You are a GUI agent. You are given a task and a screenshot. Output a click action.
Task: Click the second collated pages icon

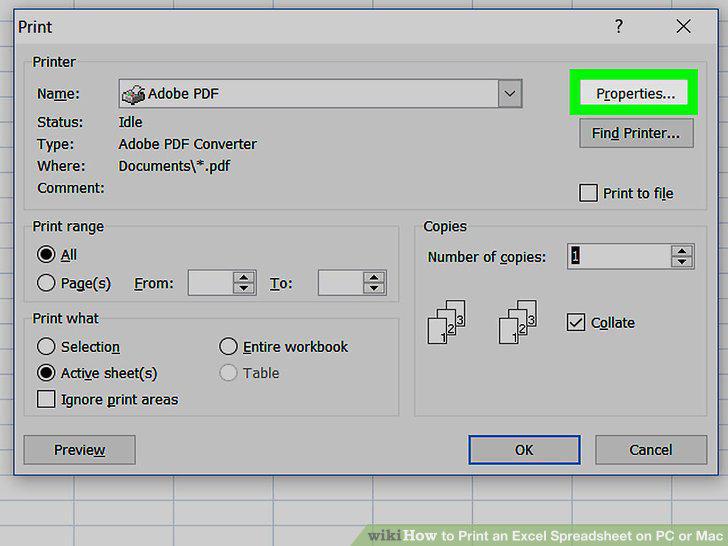(518, 322)
